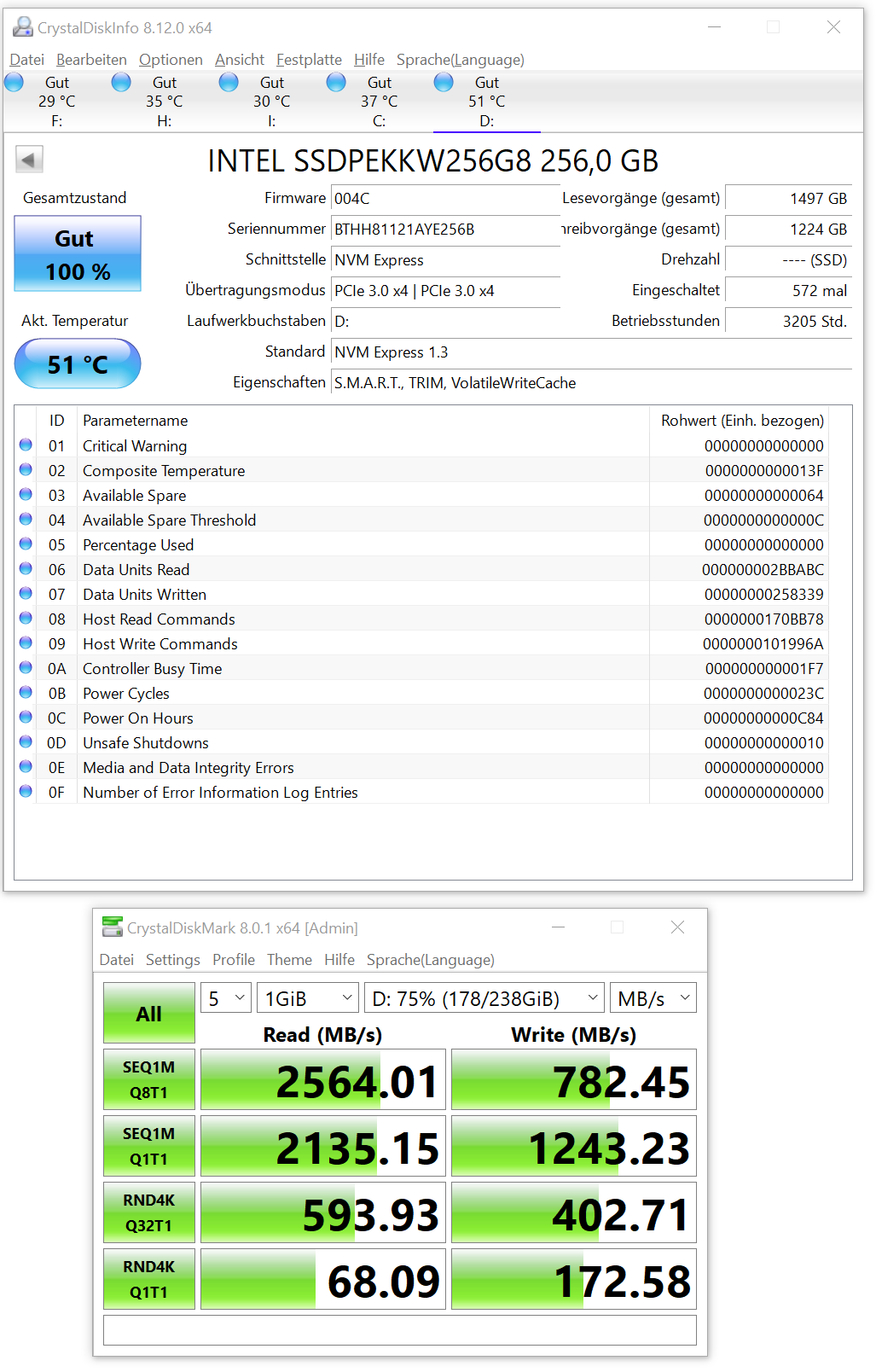Click status dot for Composite Temperature row

[x=26, y=469]
